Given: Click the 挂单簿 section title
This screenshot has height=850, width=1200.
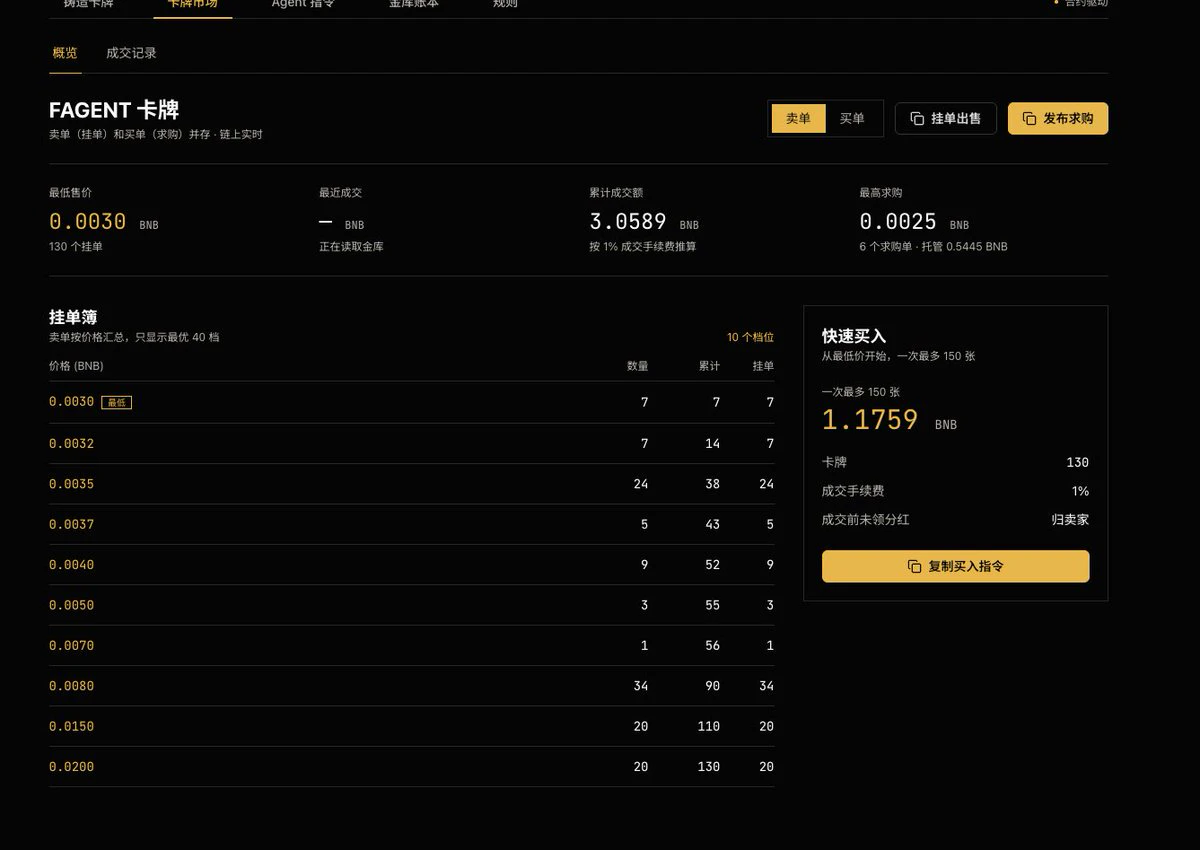Looking at the screenshot, I should [73, 317].
